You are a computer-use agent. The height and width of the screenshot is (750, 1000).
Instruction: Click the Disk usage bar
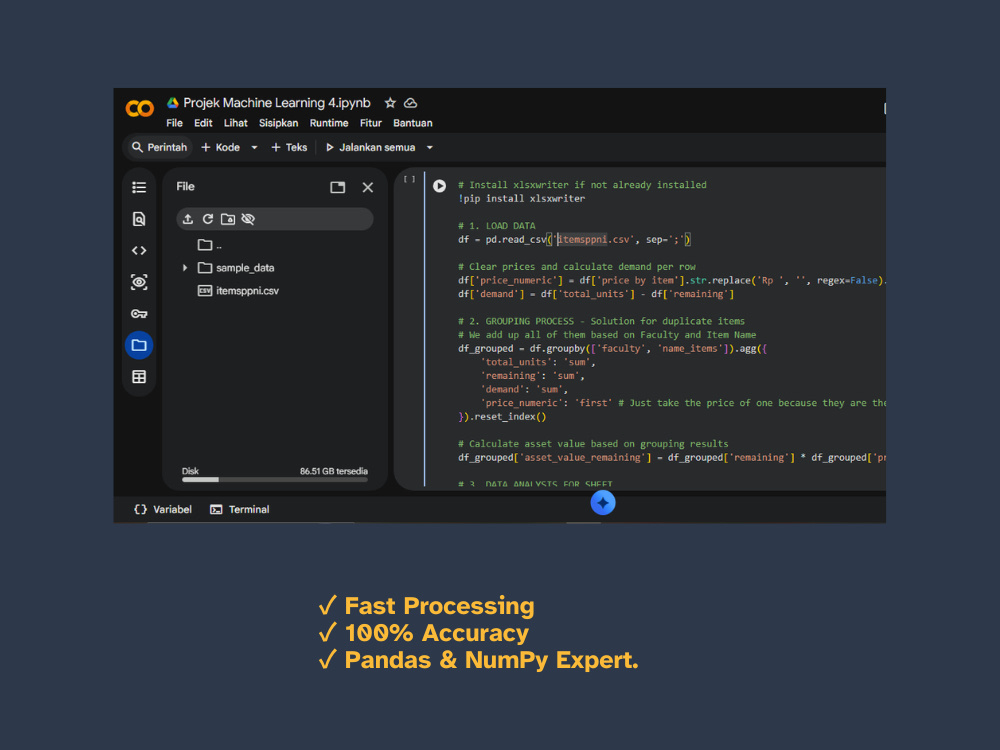(x=275, y=480)
